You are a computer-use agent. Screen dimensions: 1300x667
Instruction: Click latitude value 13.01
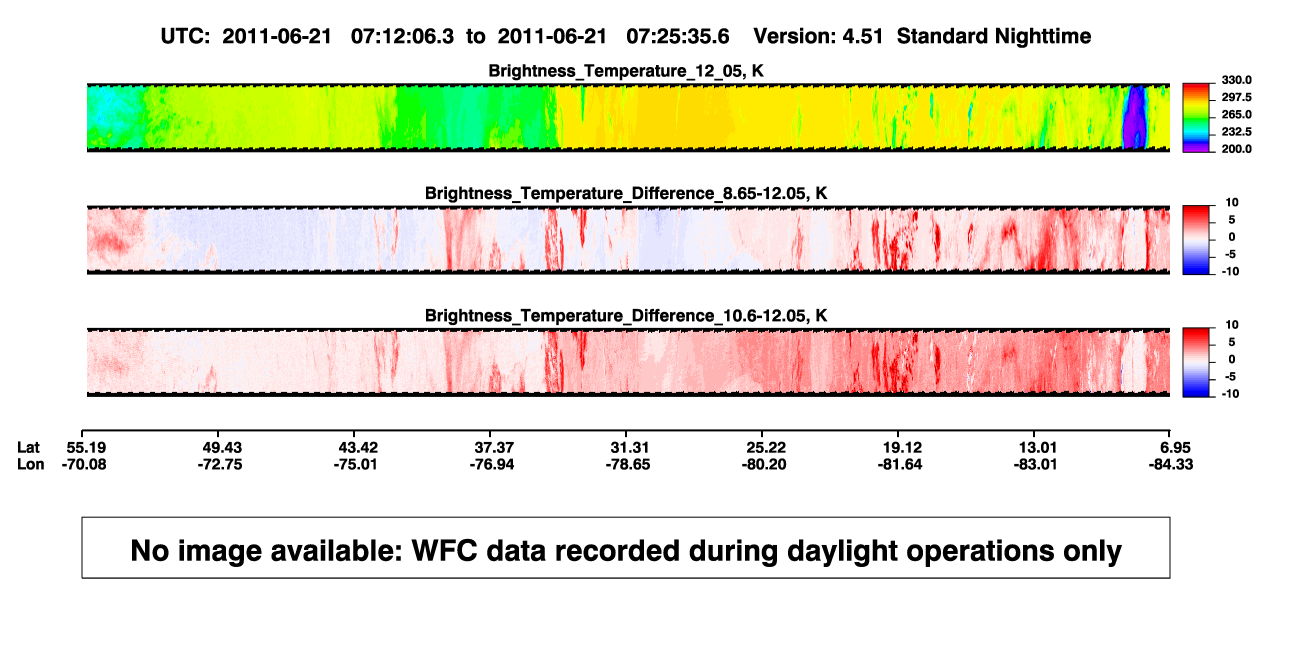pos(1037,447)
